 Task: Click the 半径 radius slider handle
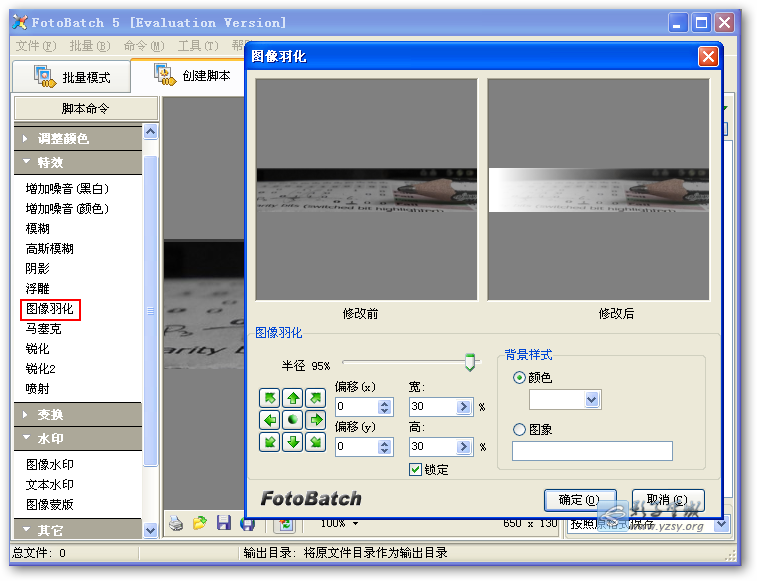tap(470, 364)
